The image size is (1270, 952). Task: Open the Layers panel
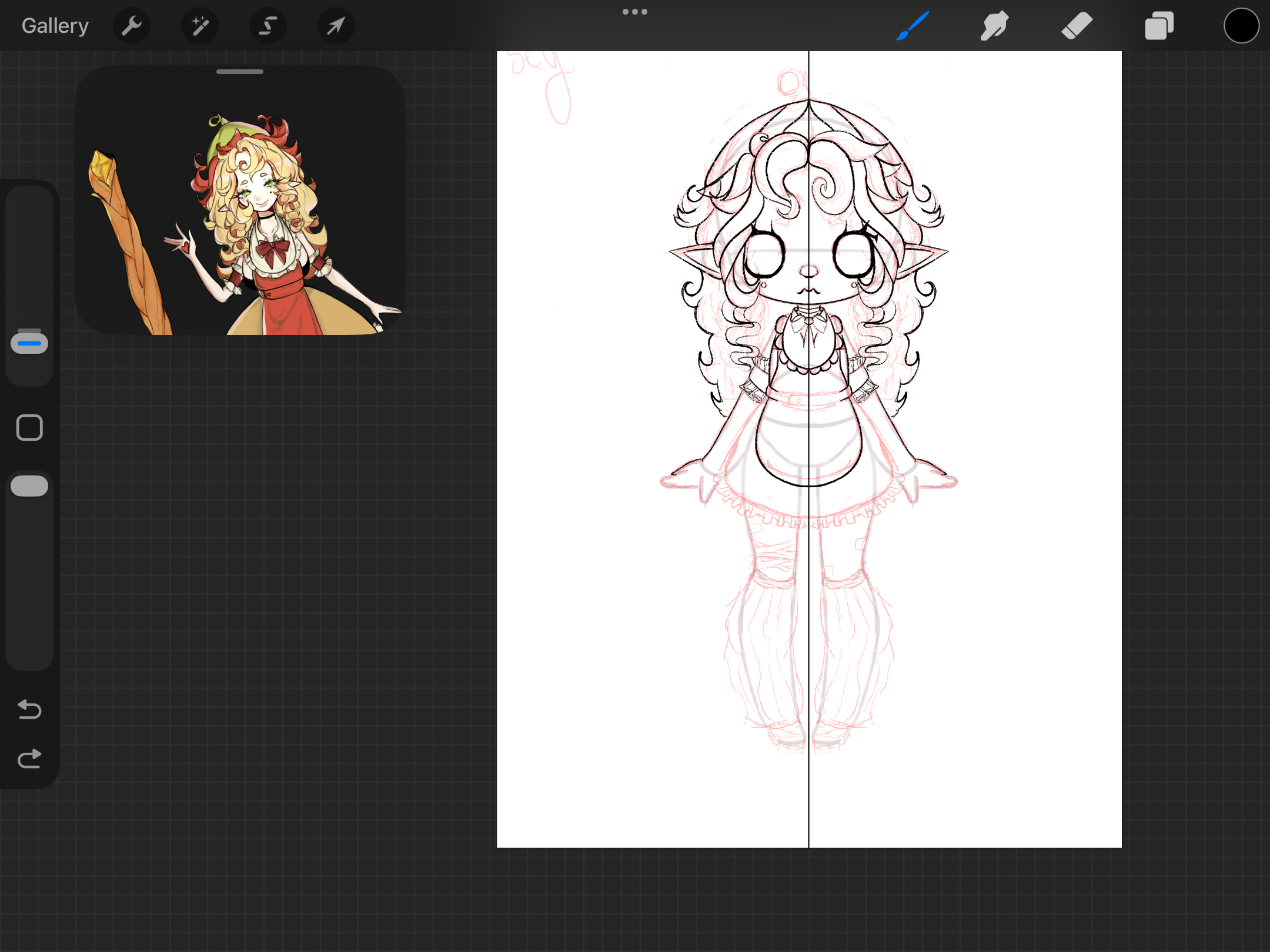click(1159, 26)
